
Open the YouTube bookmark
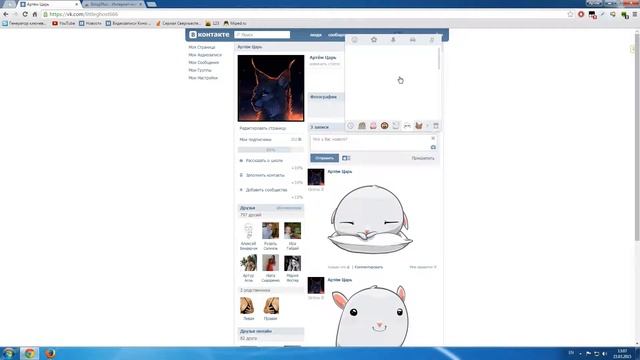(64, 23)
